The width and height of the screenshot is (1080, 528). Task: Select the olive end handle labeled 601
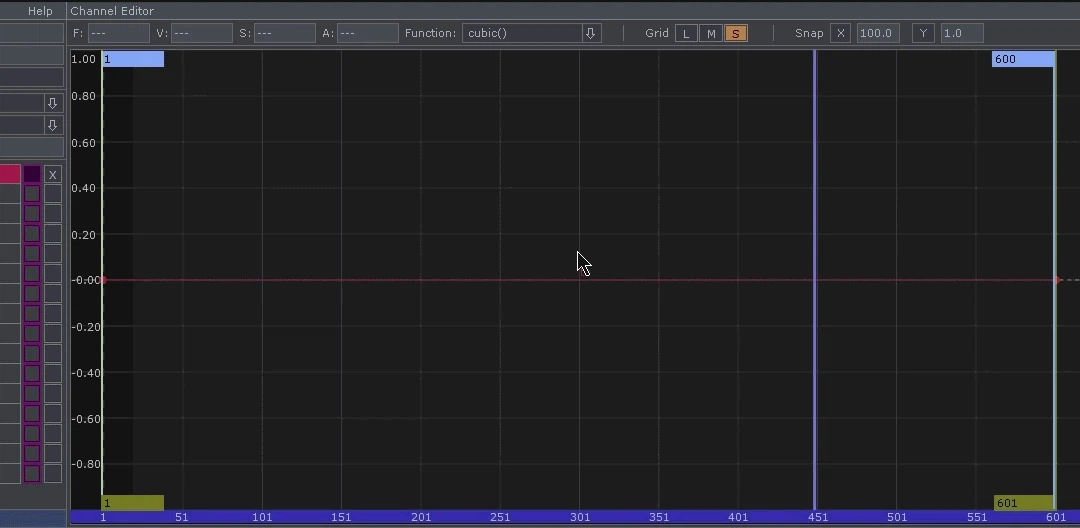pos(1024,503)
